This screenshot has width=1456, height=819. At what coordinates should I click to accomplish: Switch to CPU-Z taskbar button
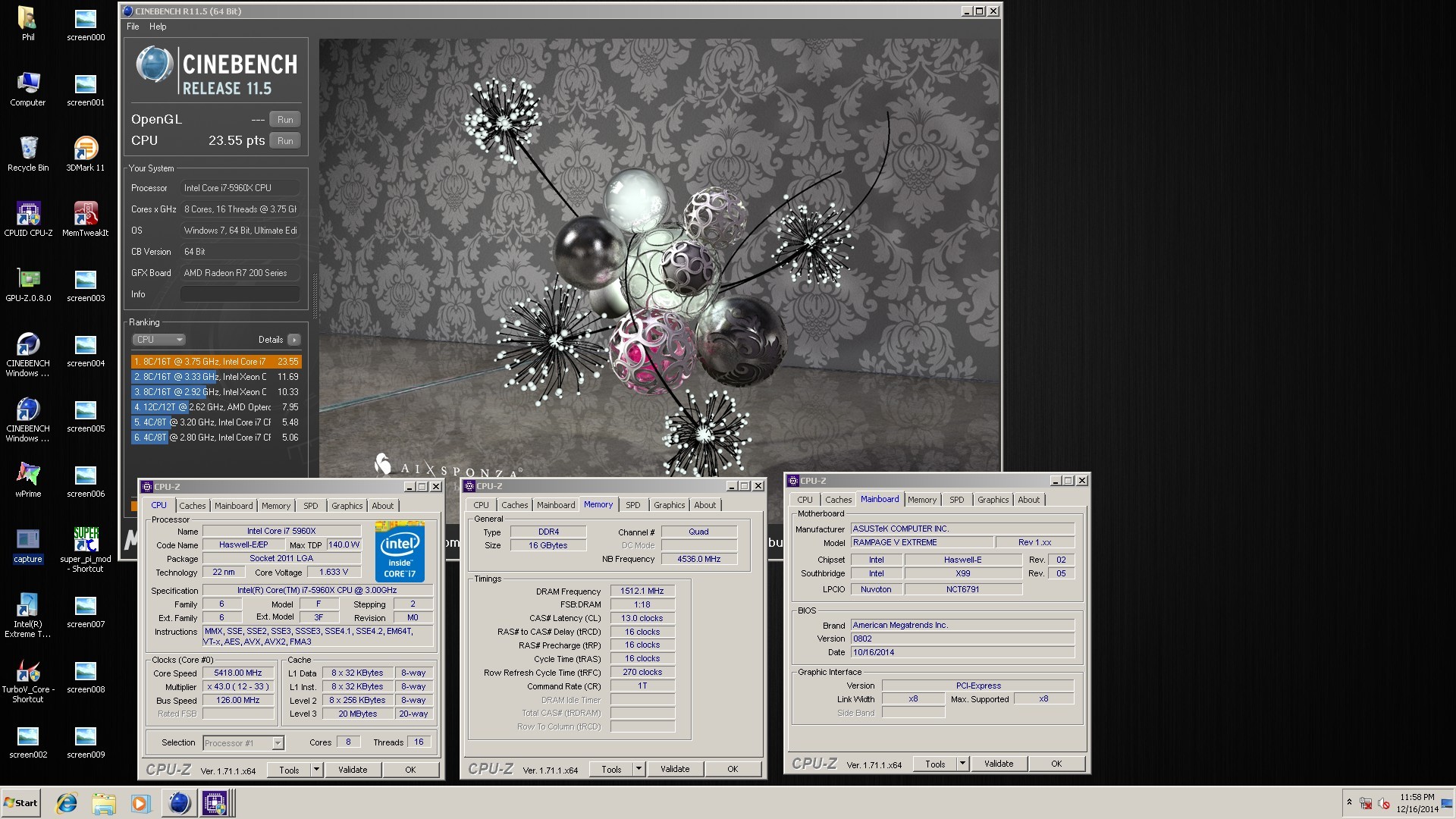point(215,803)
